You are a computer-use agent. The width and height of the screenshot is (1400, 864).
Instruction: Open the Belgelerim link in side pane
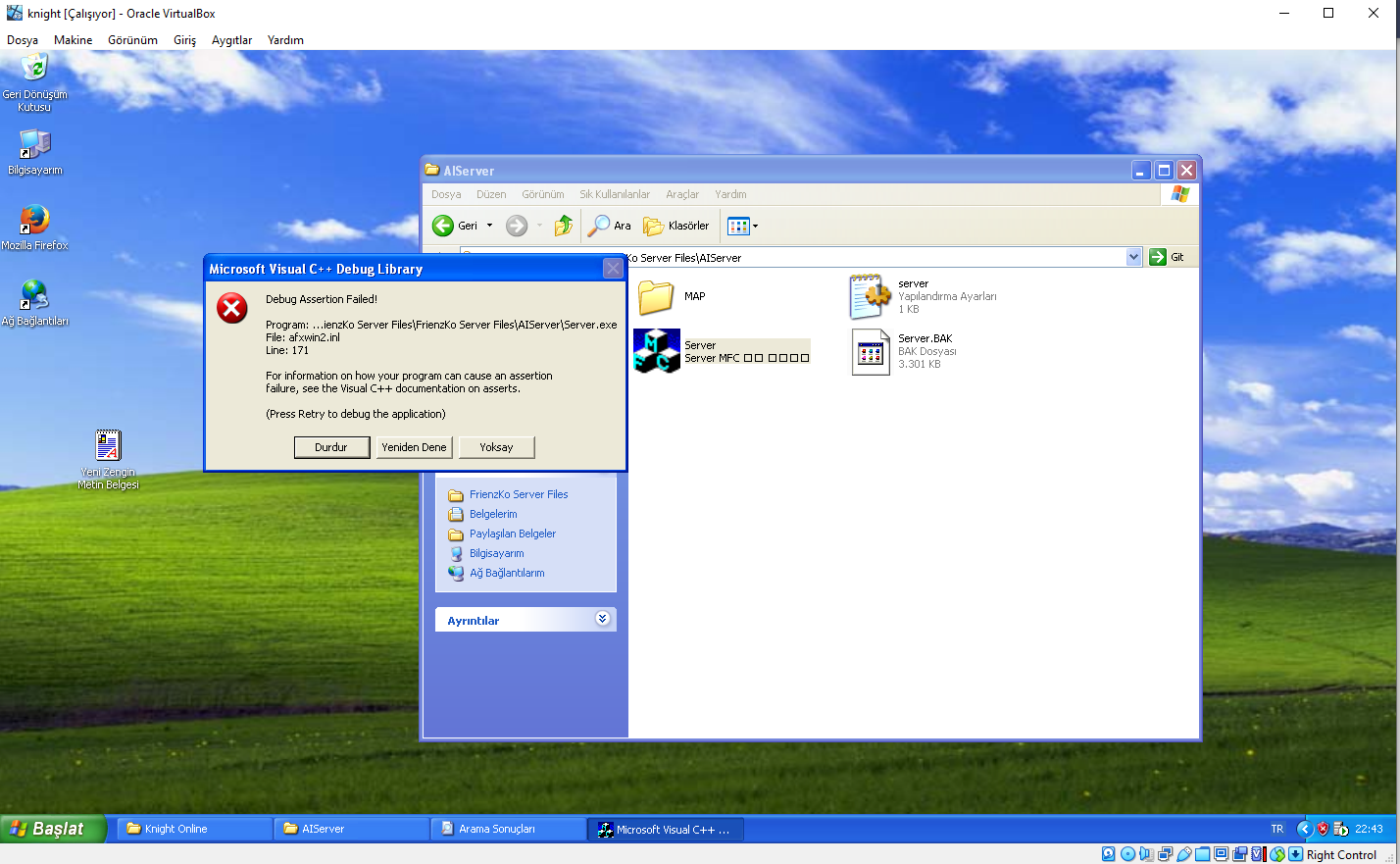coord(492,514)
